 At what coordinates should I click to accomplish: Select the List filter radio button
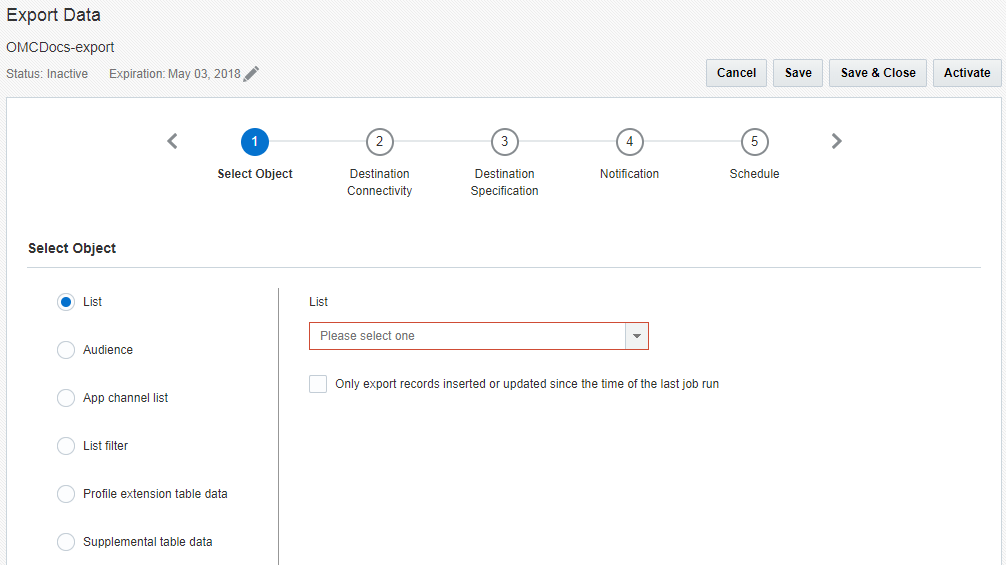[x=66, y=446]
